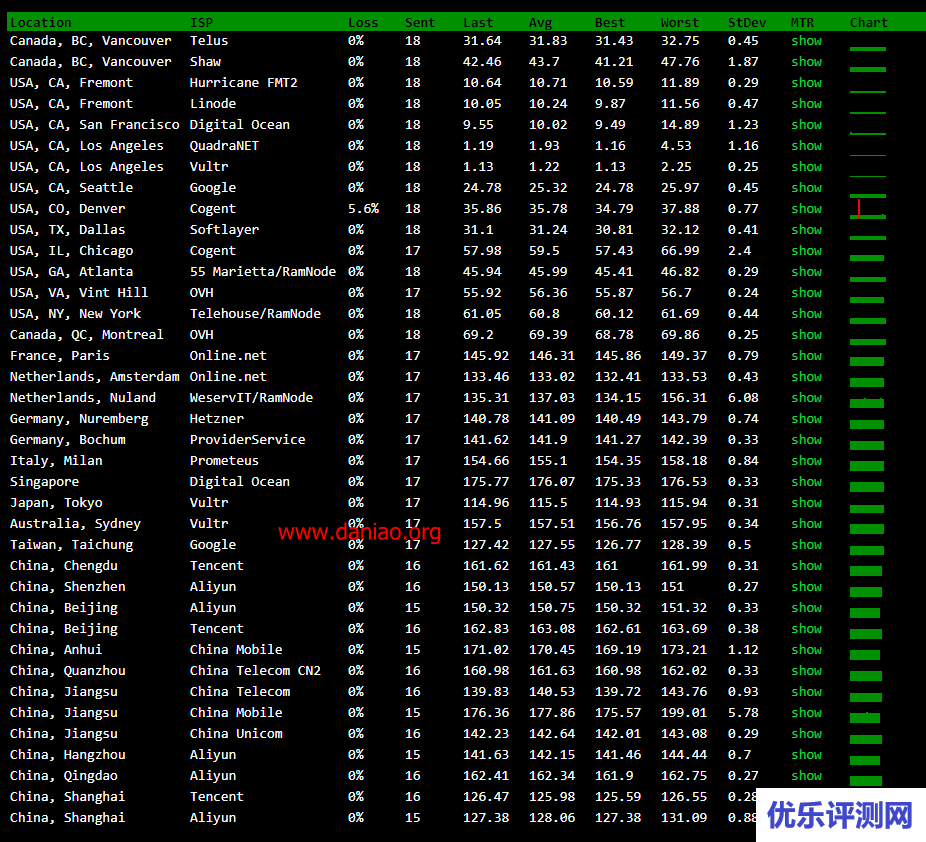This screenshot has height=842, width=926.
Task: Show MTR for China, Chengdu Tencent
Action: point(806,566)
